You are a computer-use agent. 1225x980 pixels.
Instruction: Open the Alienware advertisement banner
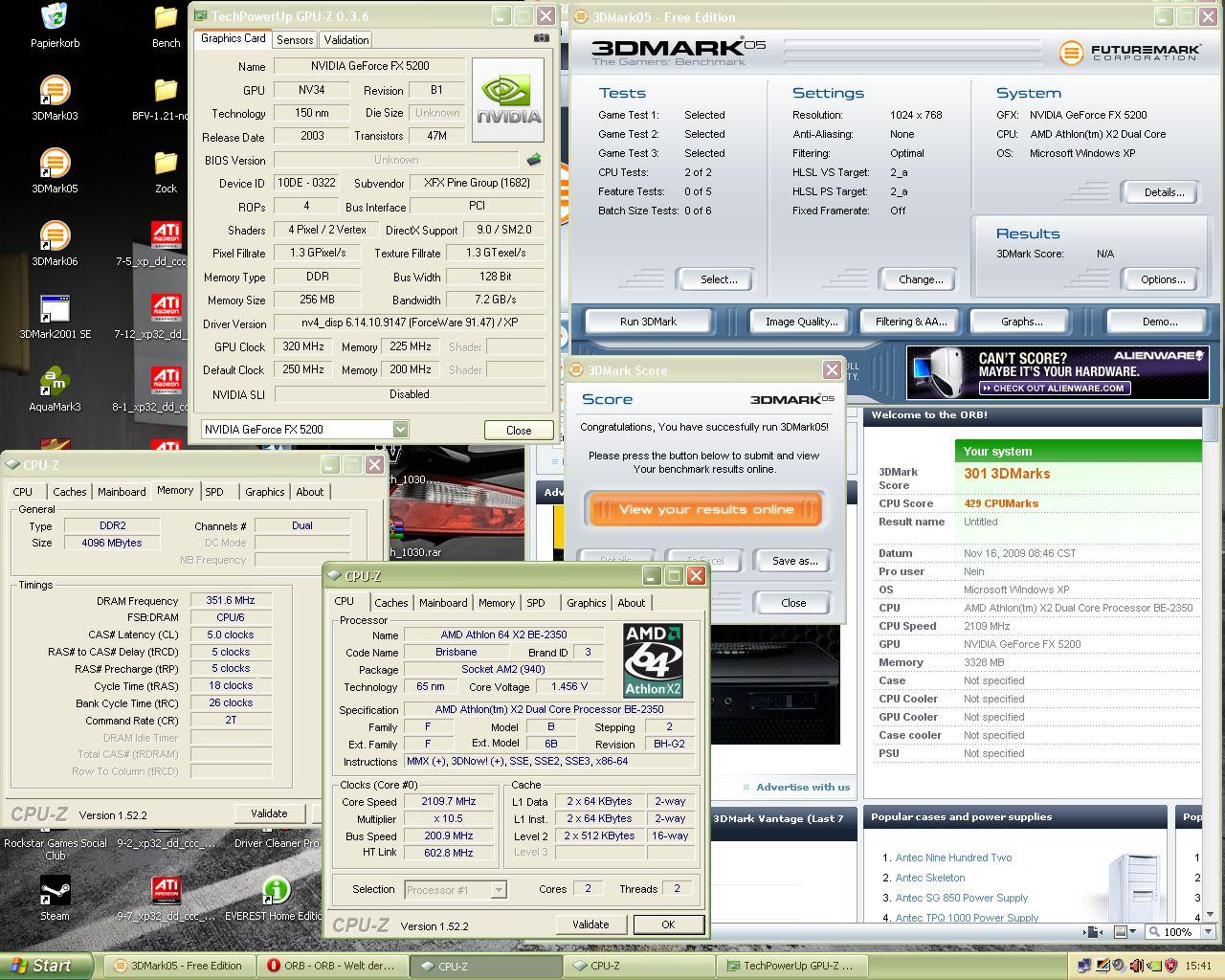(x=1057, y=372)
